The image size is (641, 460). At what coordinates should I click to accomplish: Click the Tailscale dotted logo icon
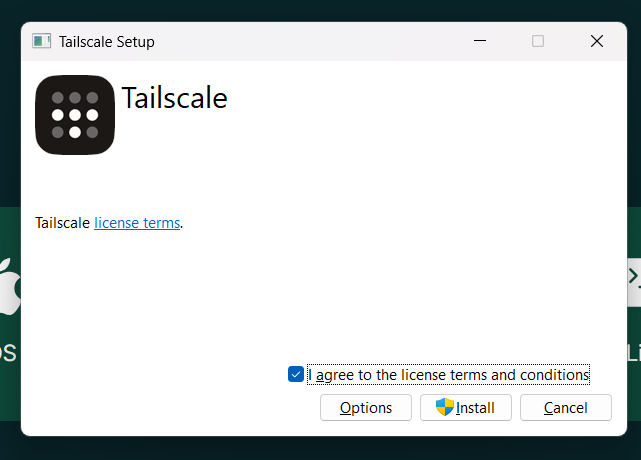click(x=75, y=115)
